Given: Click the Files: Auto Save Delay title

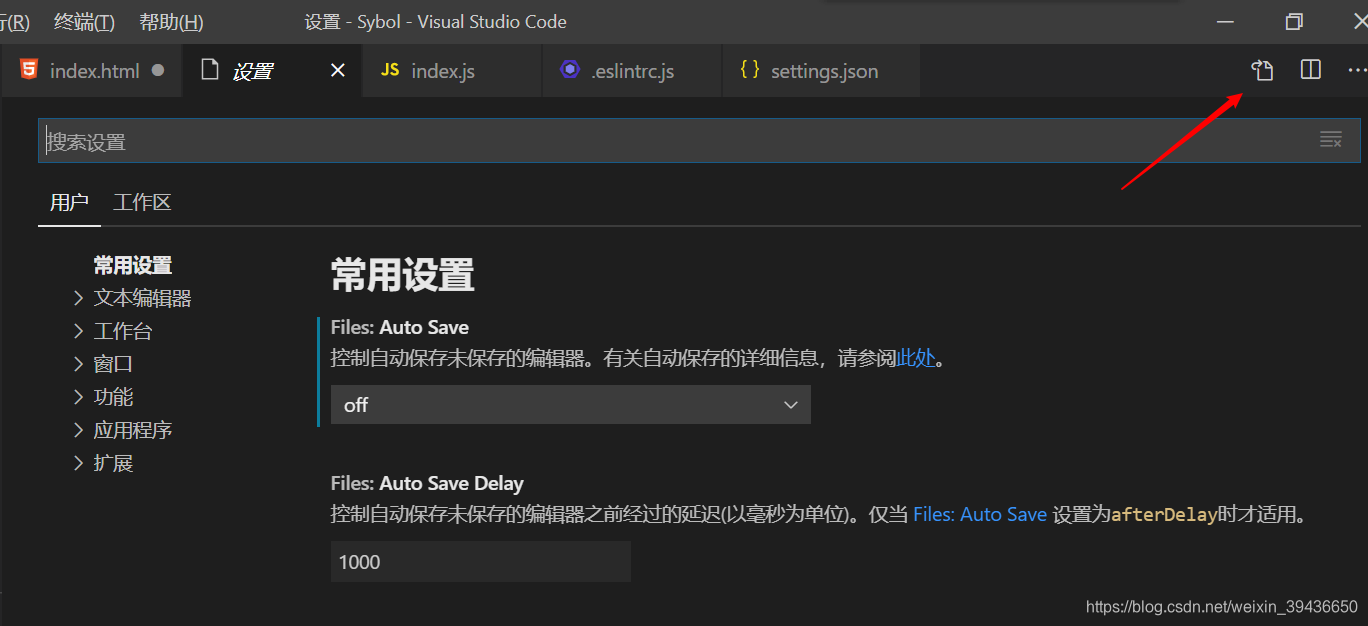Looking at the screenshot, I should (x=427, y=484).
